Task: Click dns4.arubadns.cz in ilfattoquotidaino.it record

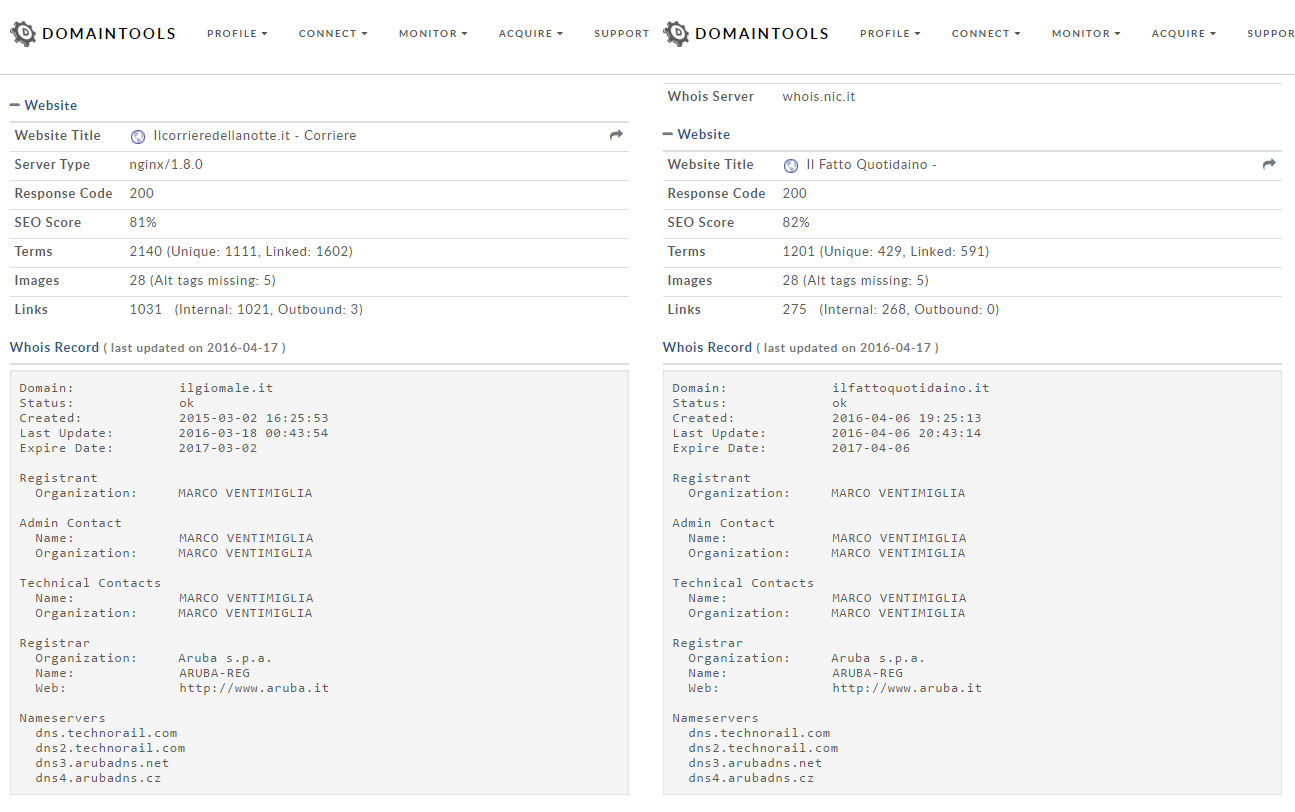Action: pos(751,778)
